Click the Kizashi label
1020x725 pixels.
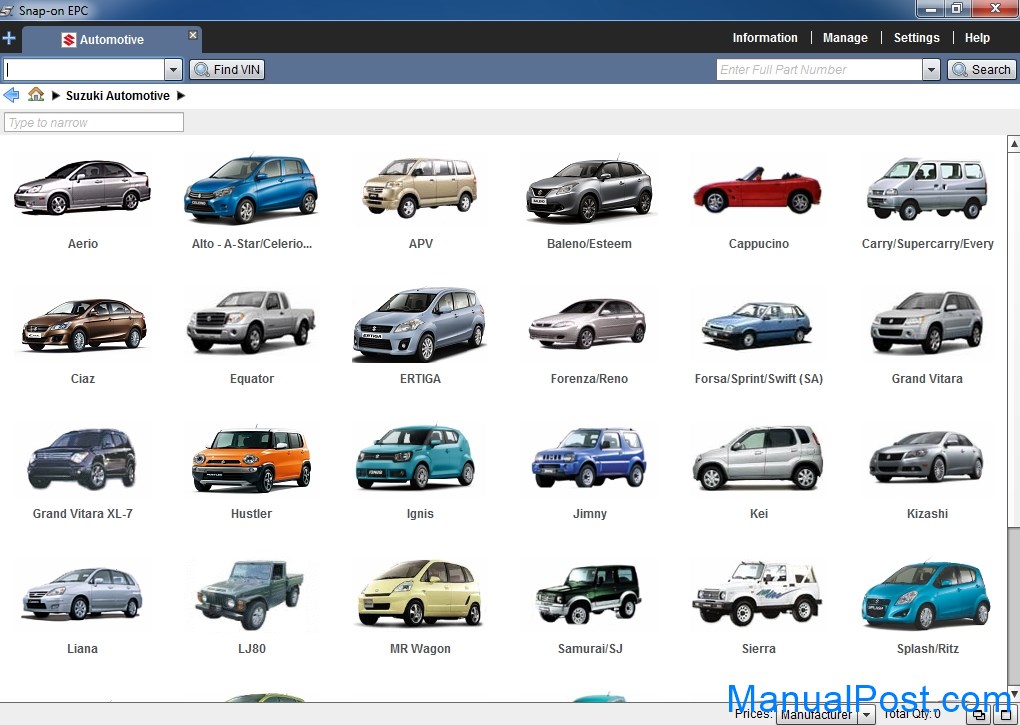[x=927, y=514]
